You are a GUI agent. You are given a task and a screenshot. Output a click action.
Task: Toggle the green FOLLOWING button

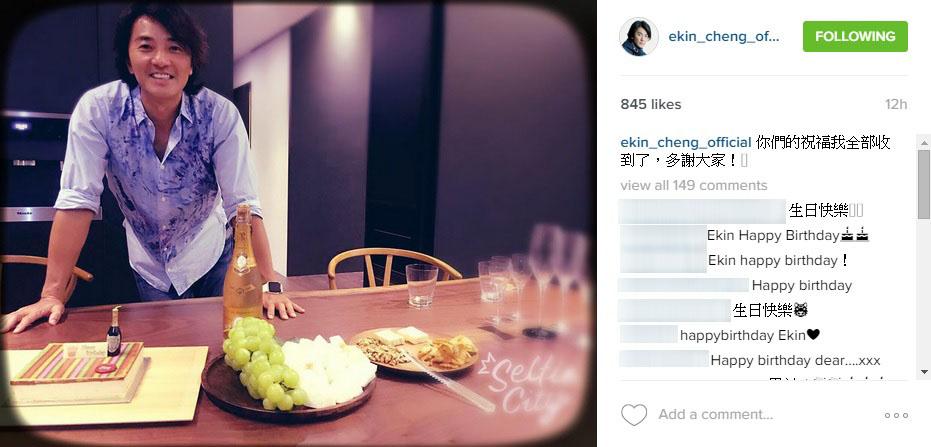[855, 36]
